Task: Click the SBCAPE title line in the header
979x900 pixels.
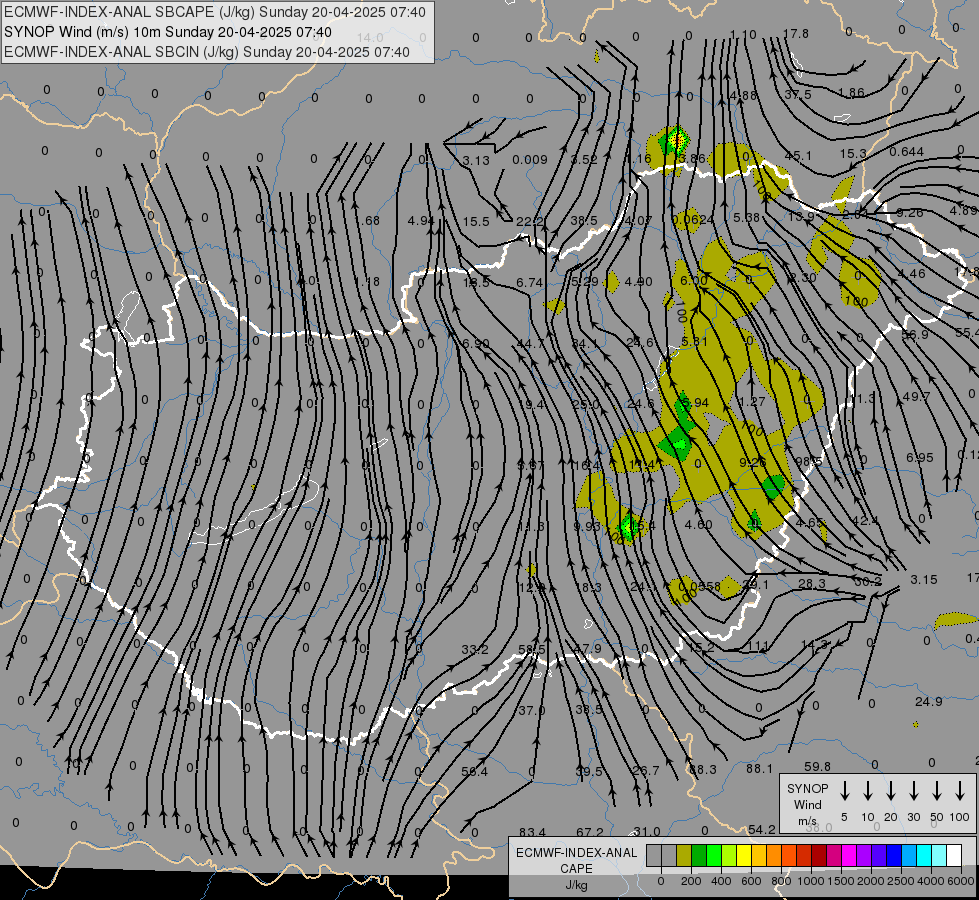Action: [215, 12]
